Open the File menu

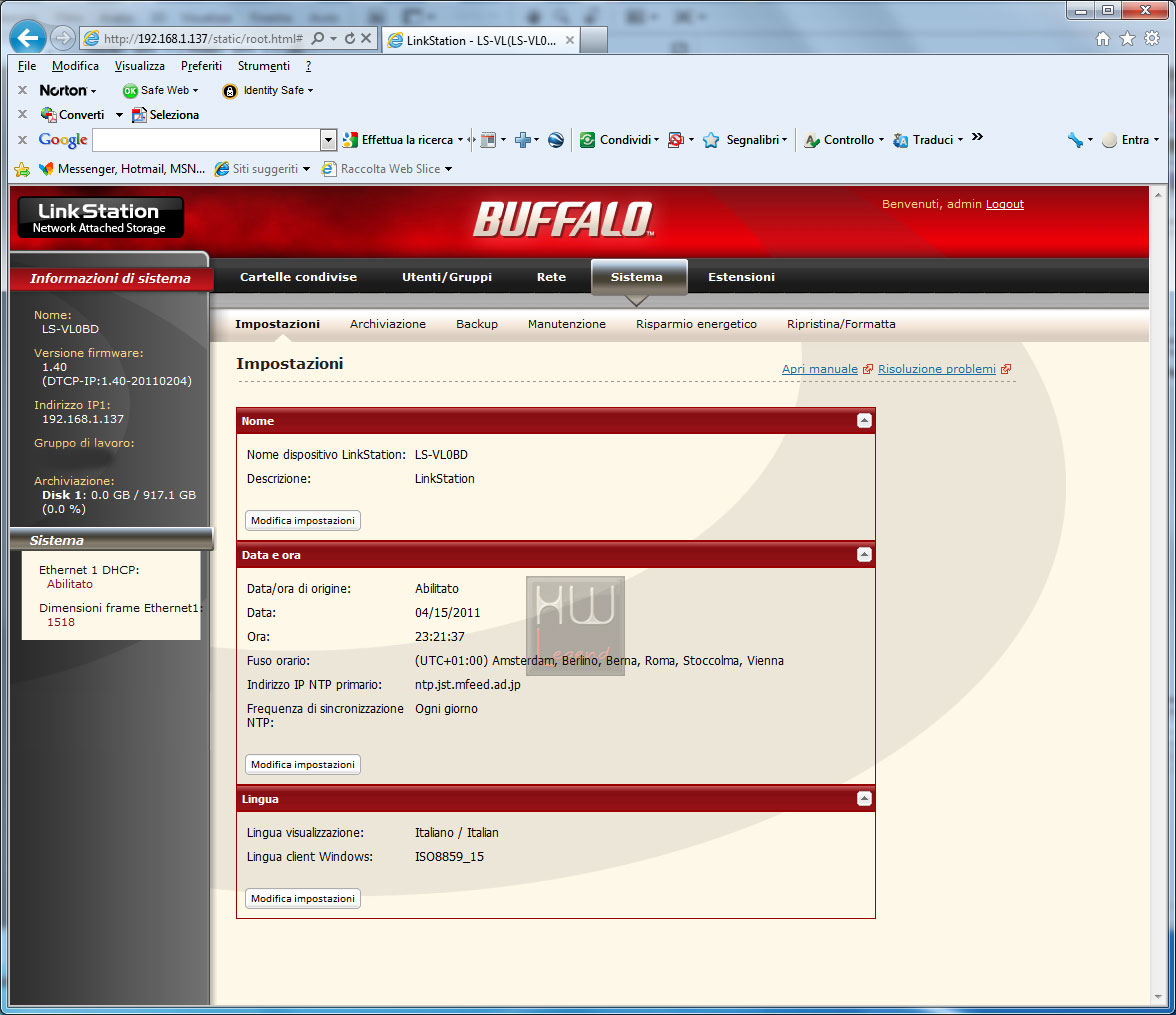pyautogui.click(x=27, y=66)
